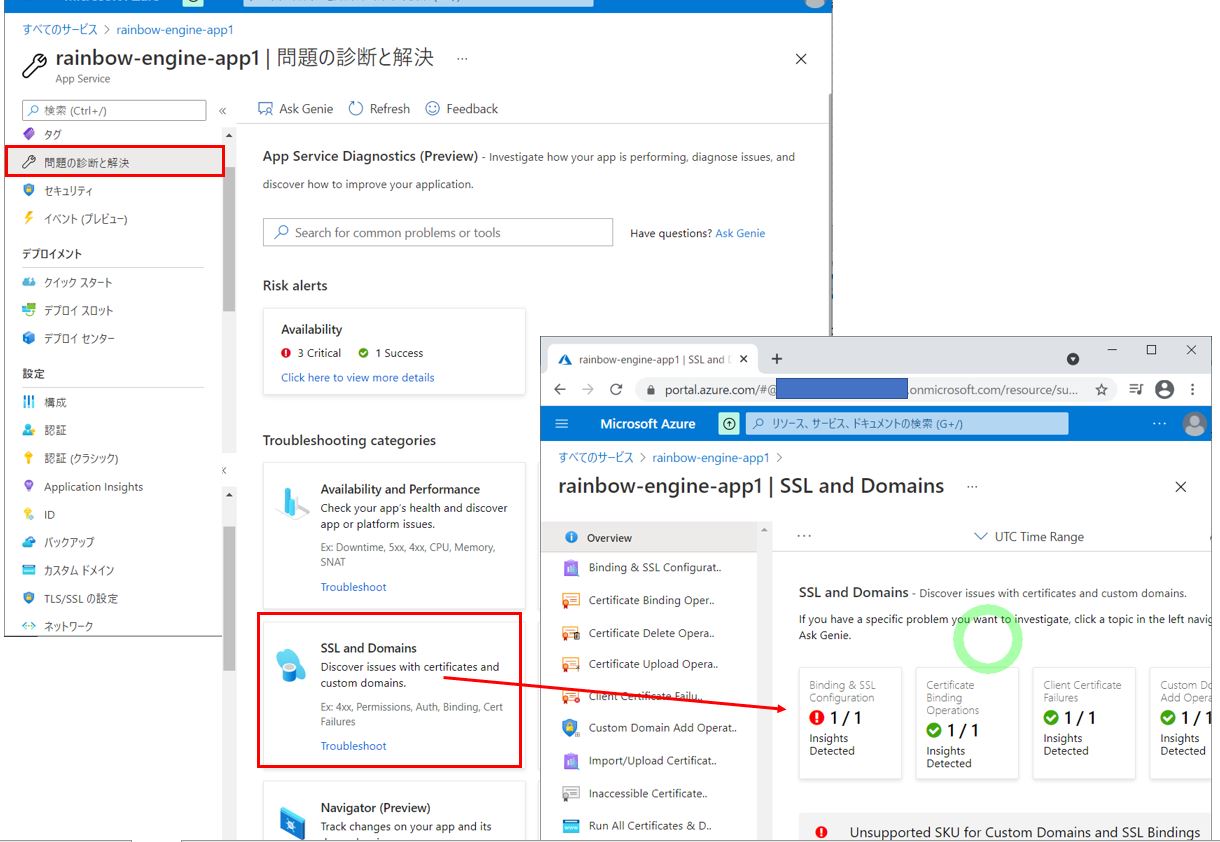Screen dimensions: 1220x842
Task: Click the Chrome reading list icon
Action: coord(1136,389)
